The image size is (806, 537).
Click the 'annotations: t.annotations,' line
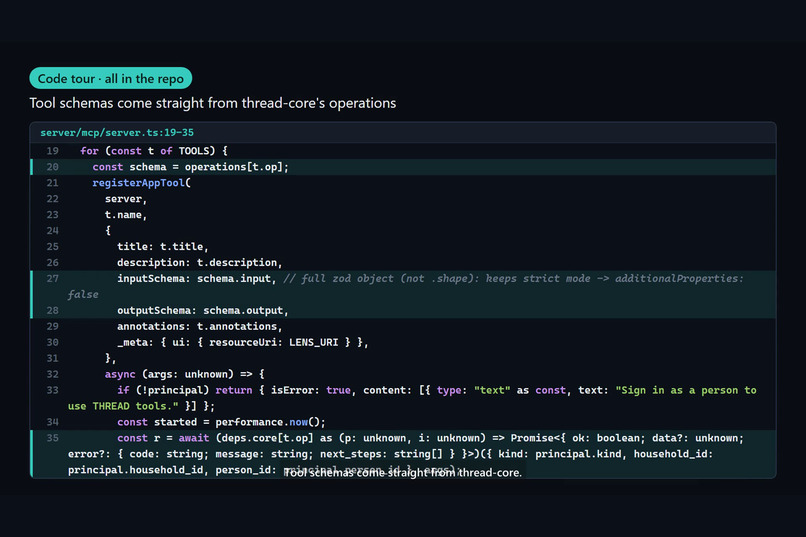point(199,326)
